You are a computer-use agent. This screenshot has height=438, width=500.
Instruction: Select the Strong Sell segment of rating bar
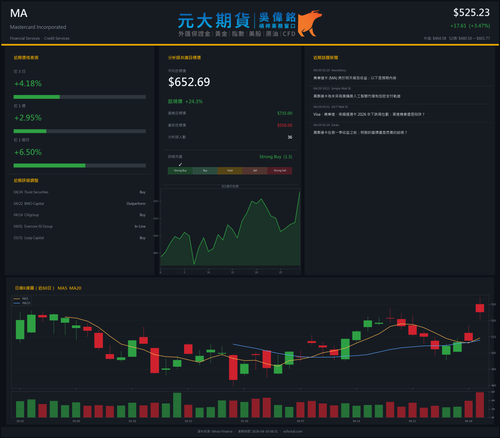[280, 171]
